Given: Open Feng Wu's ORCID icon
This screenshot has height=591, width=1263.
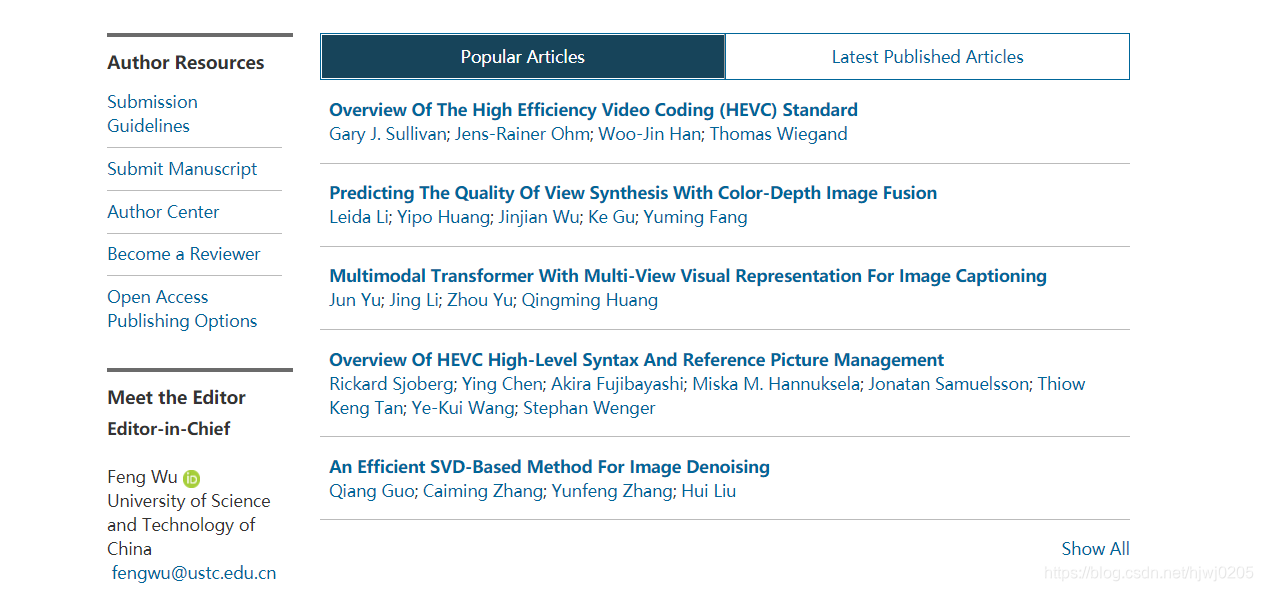Looking at the screenshot, I should pos(192,479).
